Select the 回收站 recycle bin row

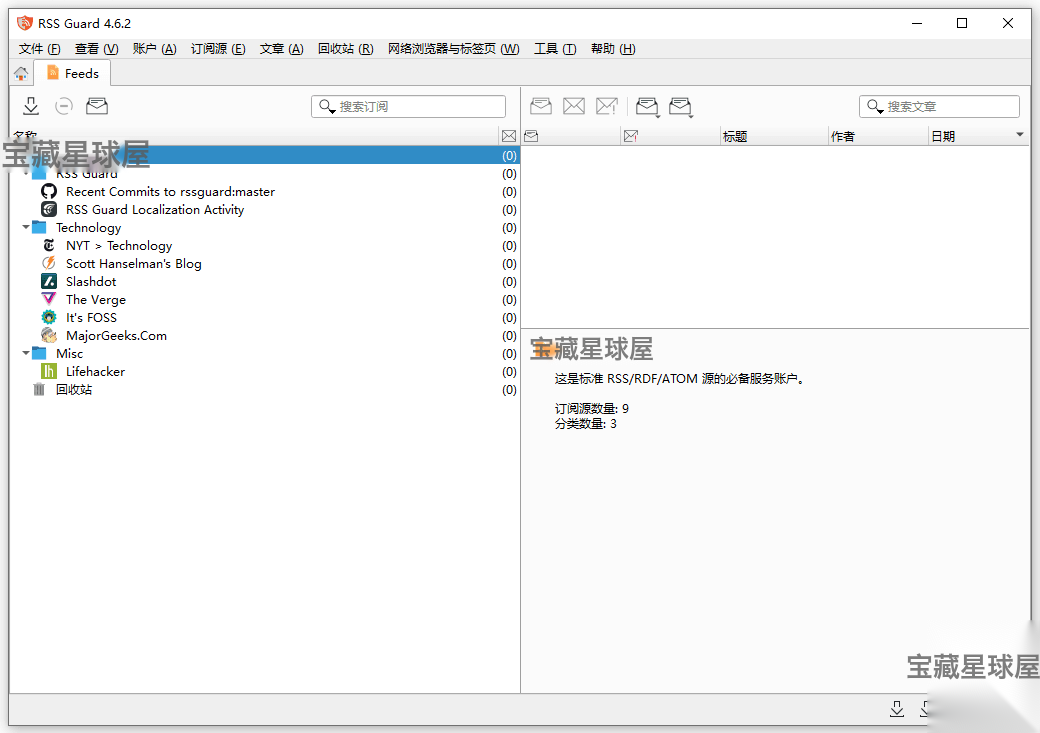pyautogui.click(x=264, y=389)
